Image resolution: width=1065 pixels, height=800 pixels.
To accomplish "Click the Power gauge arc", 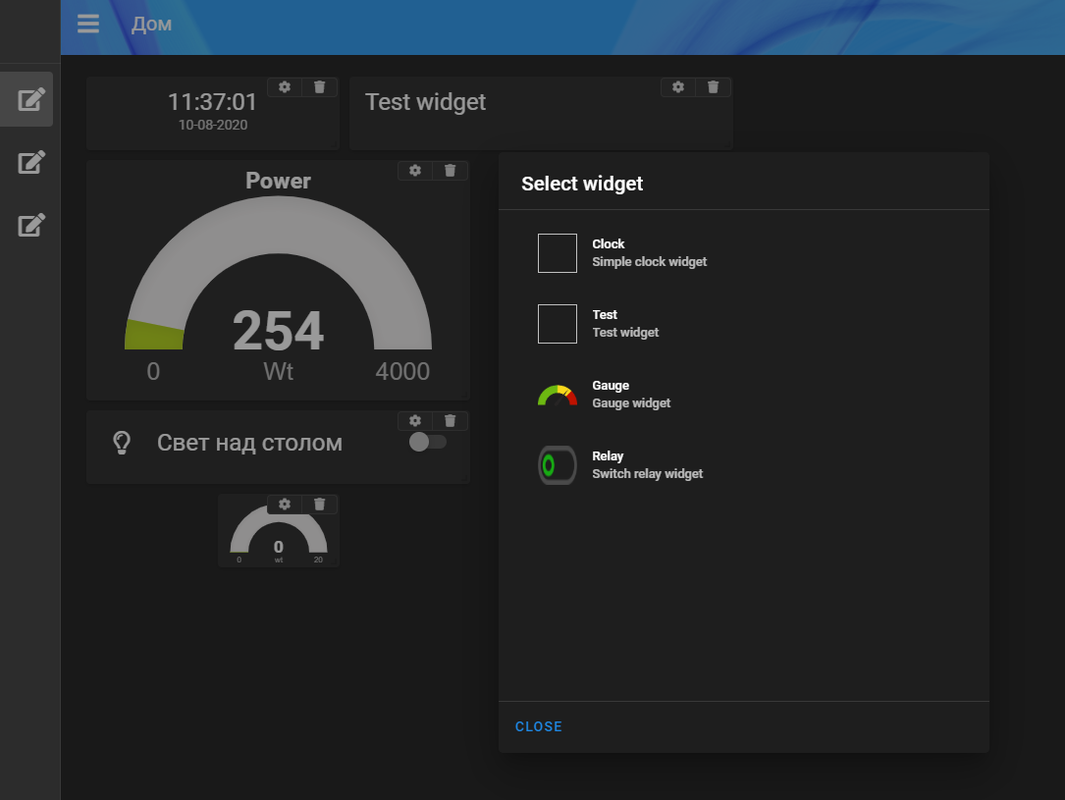I will click(278, 225).
